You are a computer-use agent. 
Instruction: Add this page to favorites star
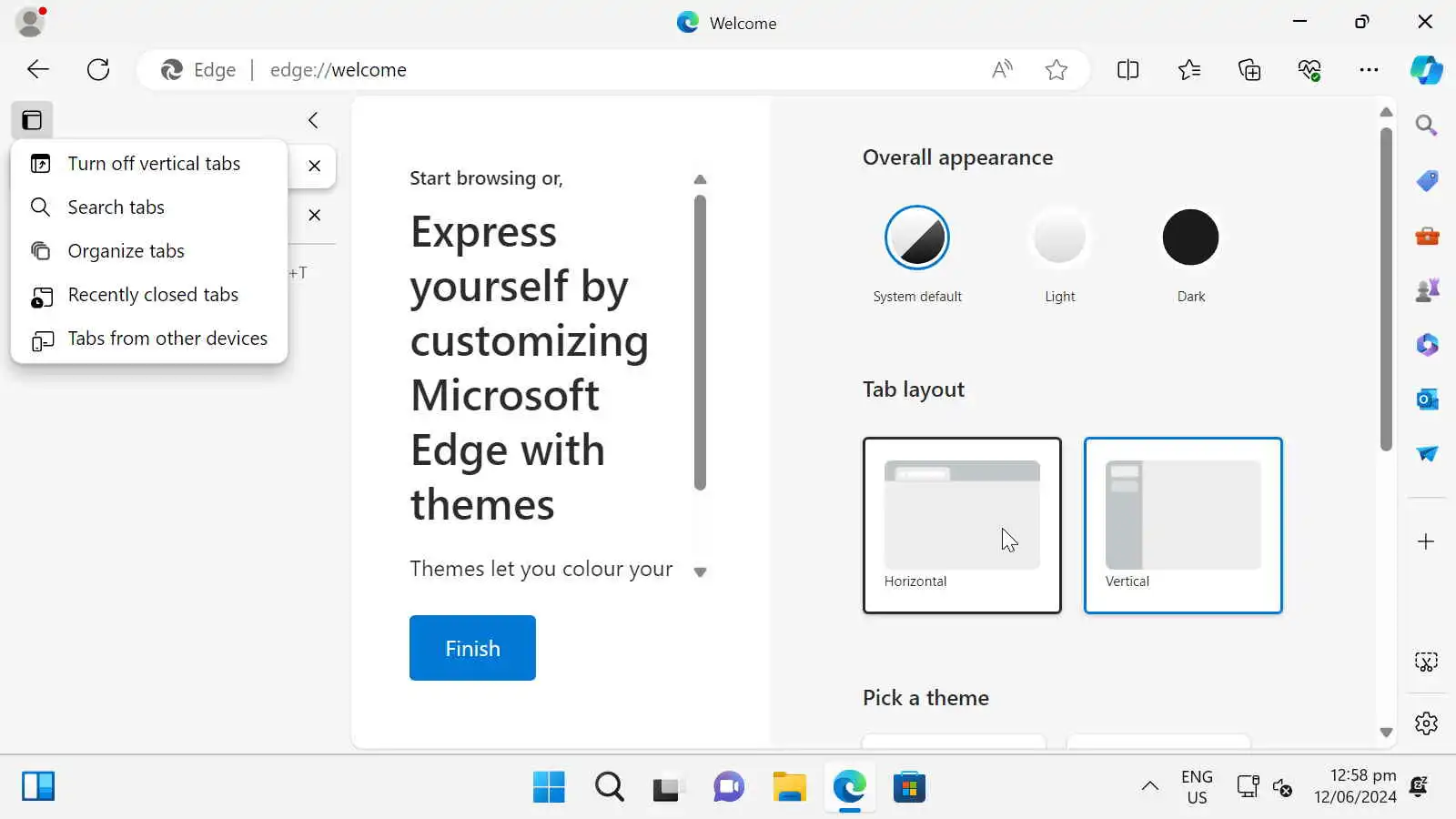[1057, 70]
